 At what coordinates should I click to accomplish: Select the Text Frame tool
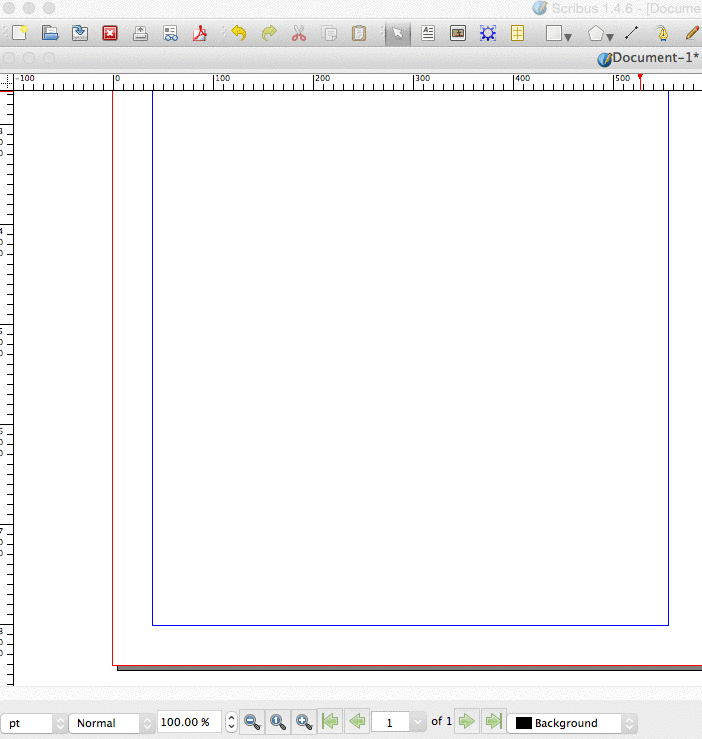click(x=428, y=33)
